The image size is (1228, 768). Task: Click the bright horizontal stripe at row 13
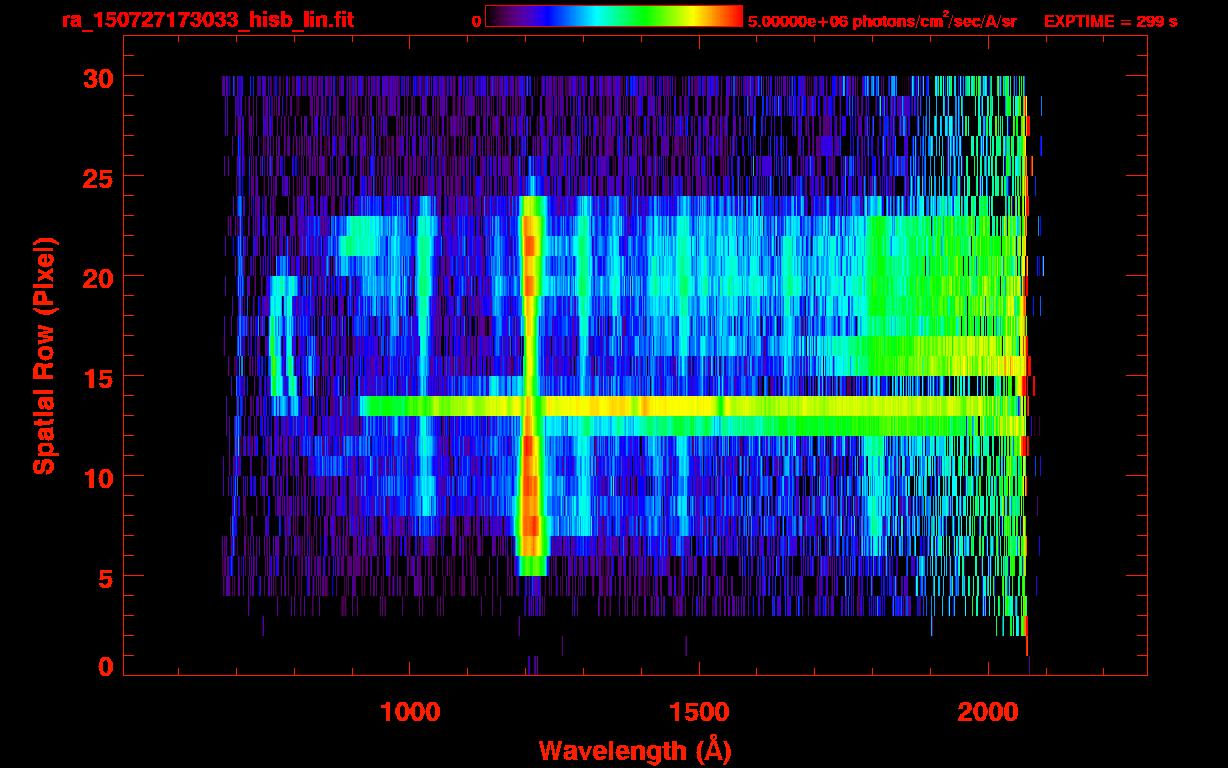693,406
